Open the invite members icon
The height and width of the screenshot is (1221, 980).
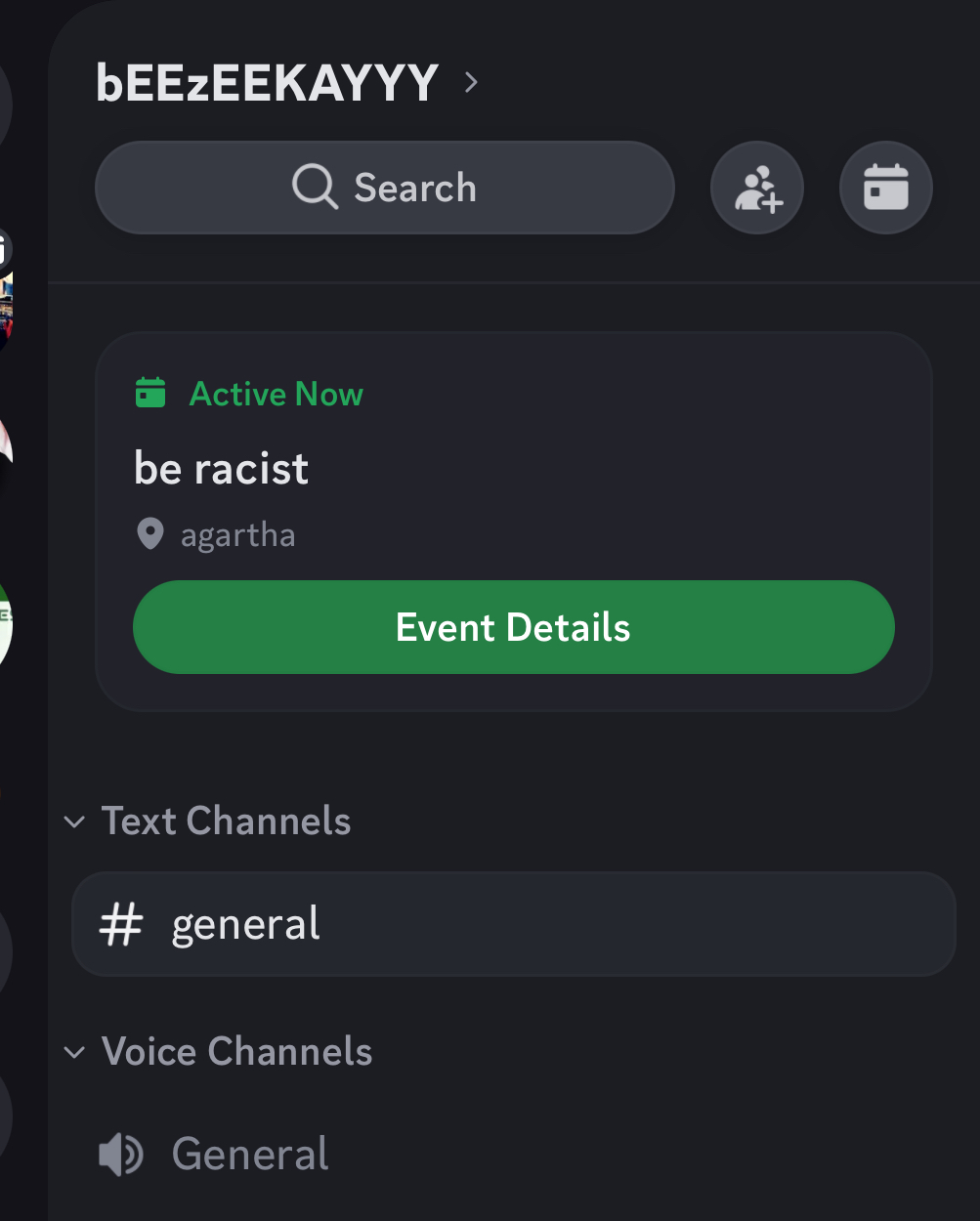(x=757, y=188)
